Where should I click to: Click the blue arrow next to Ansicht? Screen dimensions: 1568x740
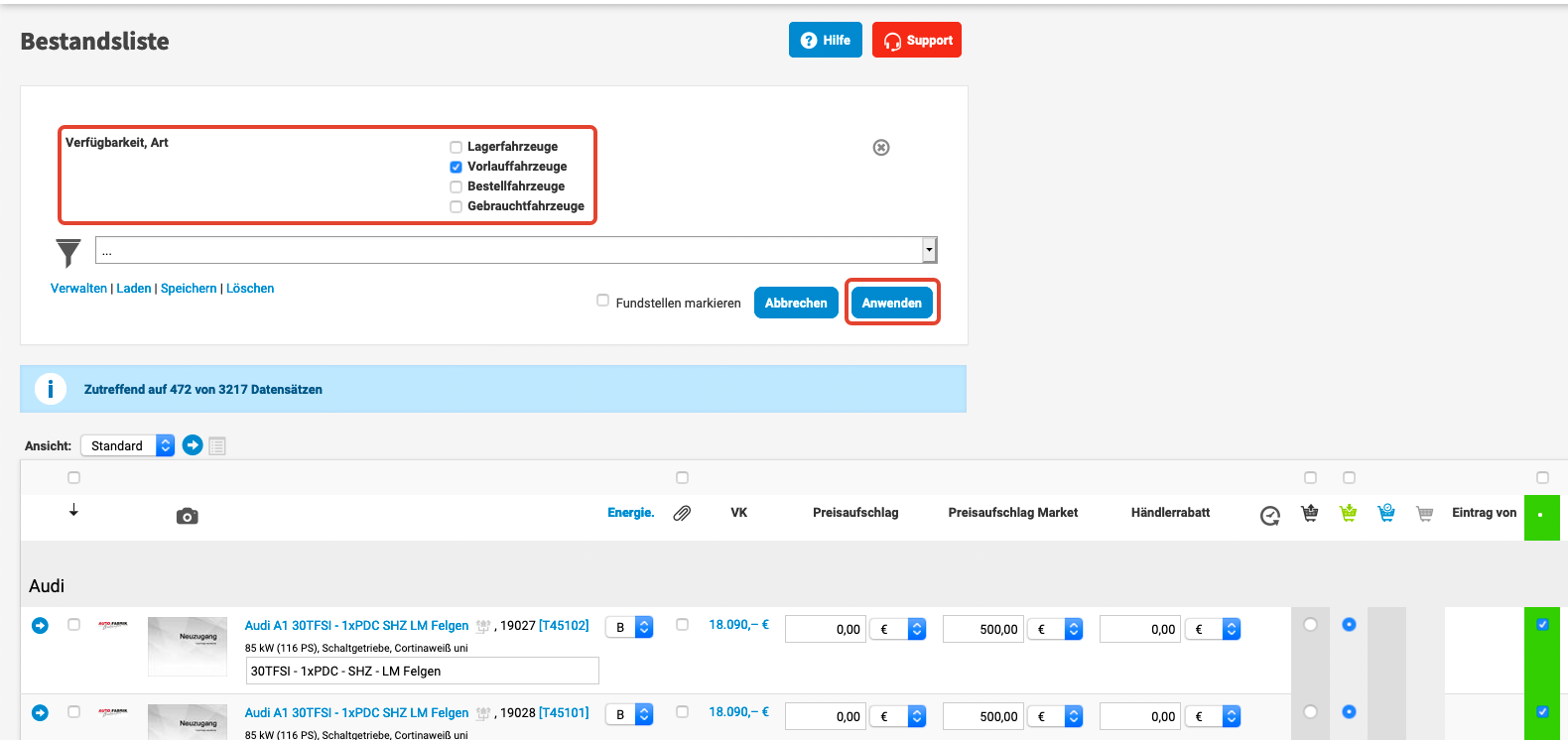(193, 445)
